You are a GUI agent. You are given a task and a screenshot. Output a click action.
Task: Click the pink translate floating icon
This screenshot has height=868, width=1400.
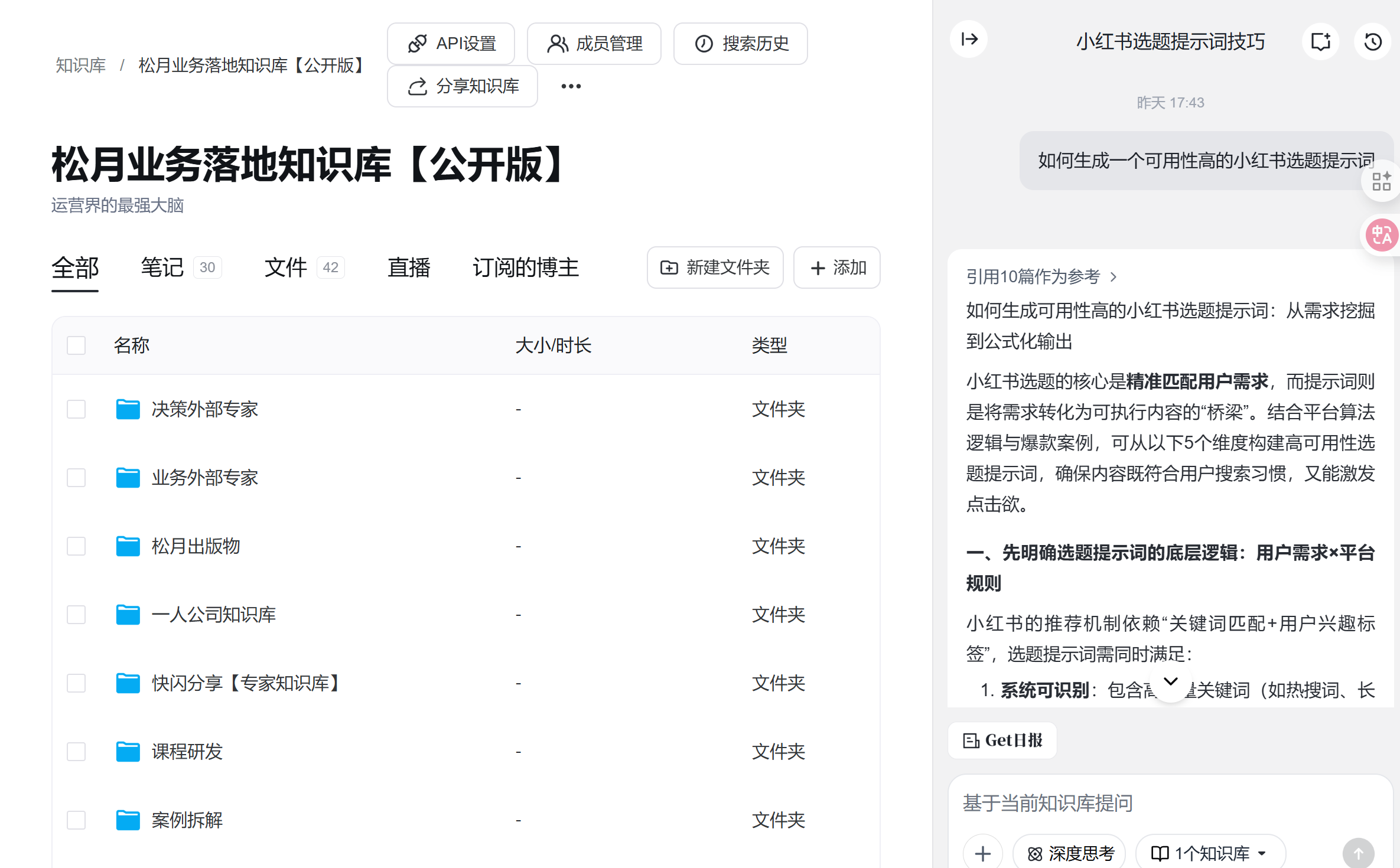(1382, 236)
